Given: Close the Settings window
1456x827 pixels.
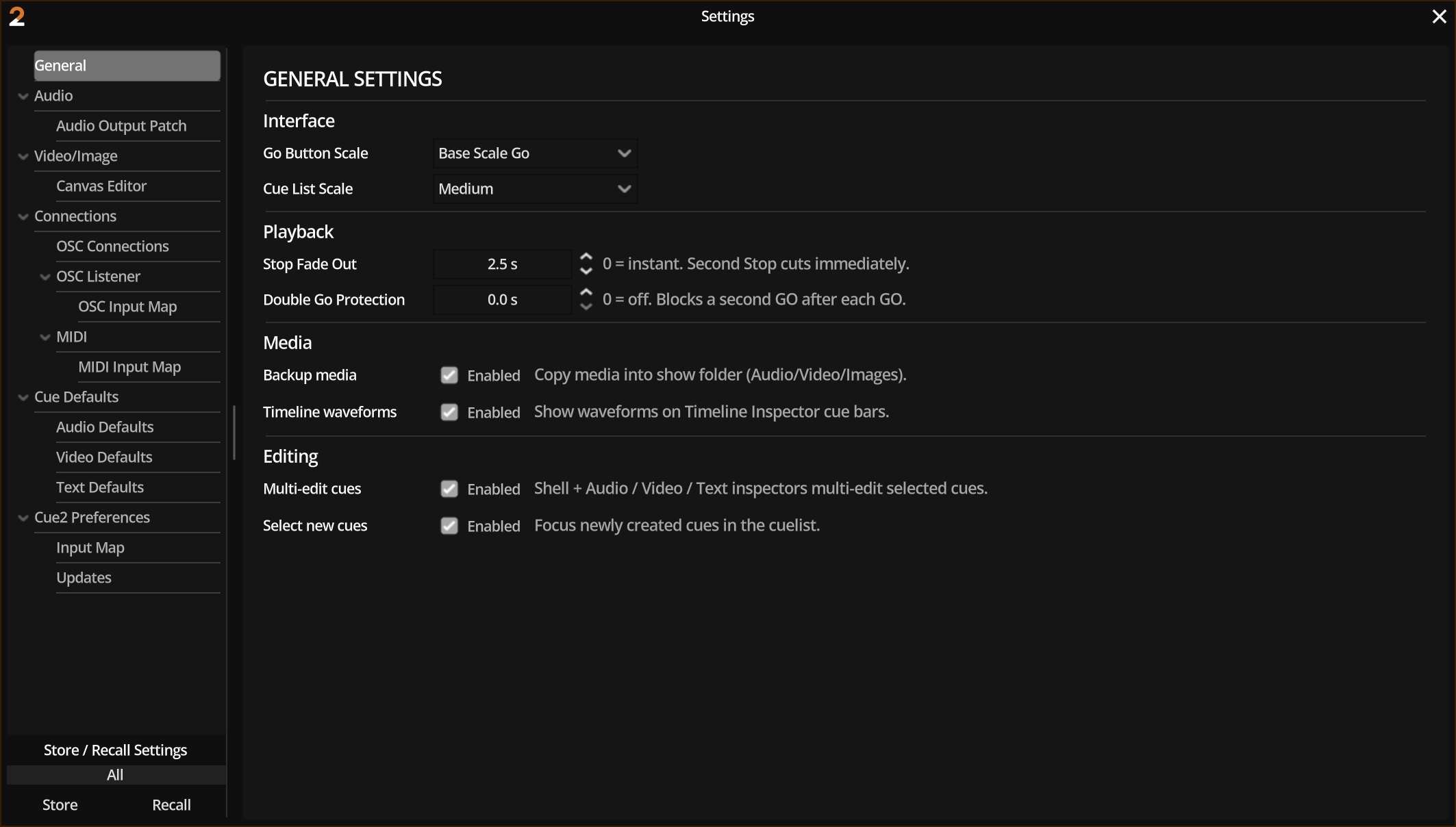Looking at the screenshot, I should 1439,16.
